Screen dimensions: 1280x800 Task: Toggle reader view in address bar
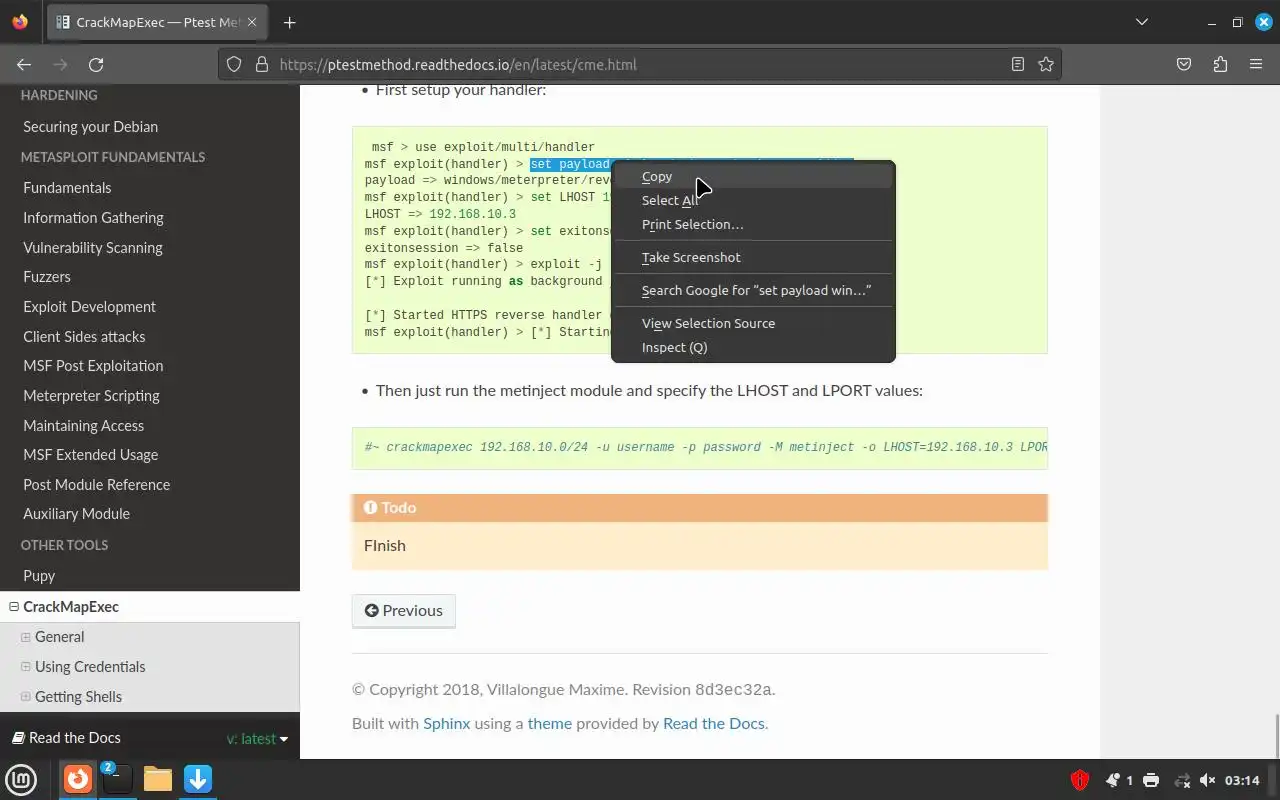pyautogui.click(x=1017, y=64)
